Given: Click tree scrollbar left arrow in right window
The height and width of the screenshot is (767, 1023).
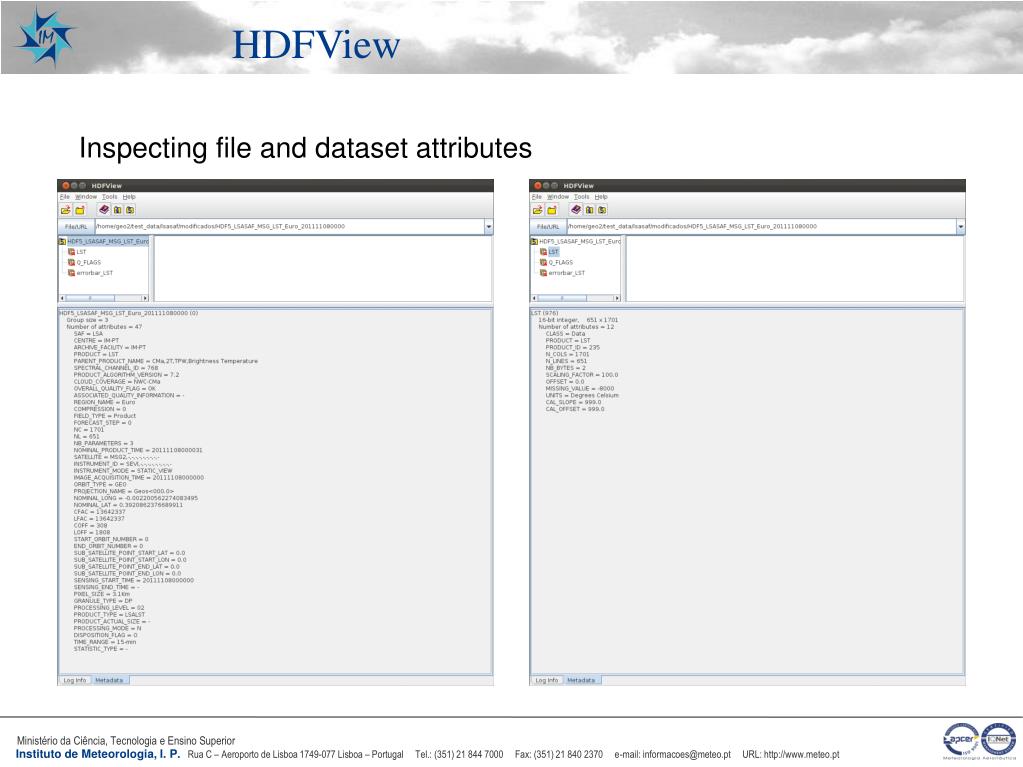Looking at the screenshot, I should tap(534, 298).
